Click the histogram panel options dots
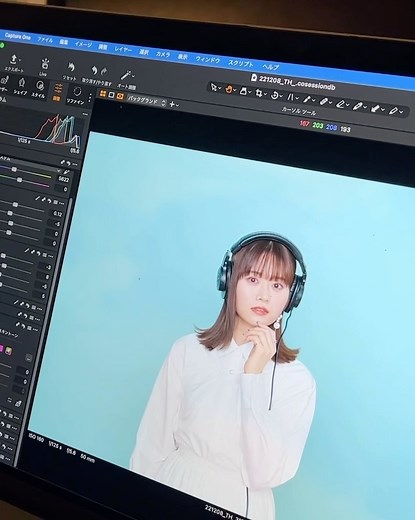 86,114
